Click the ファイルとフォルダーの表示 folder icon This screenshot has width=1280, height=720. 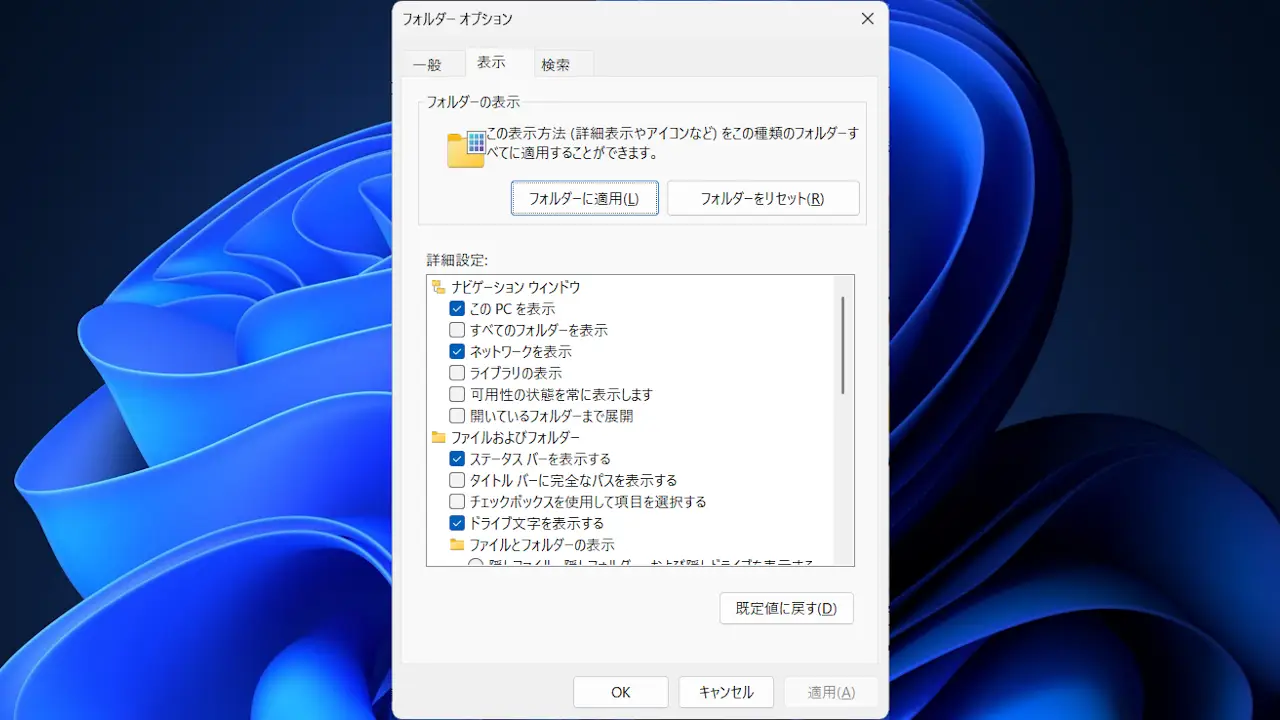click(x=457, y=545)
